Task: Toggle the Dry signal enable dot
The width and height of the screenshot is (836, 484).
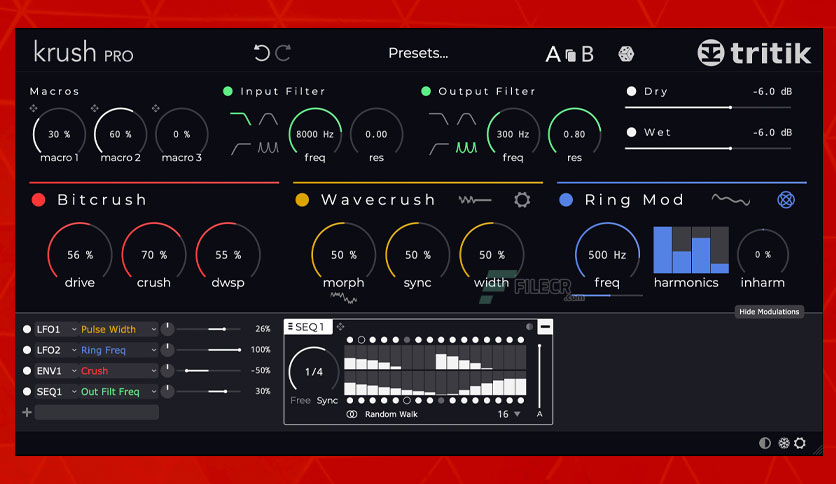Action: tap(631, 91)
